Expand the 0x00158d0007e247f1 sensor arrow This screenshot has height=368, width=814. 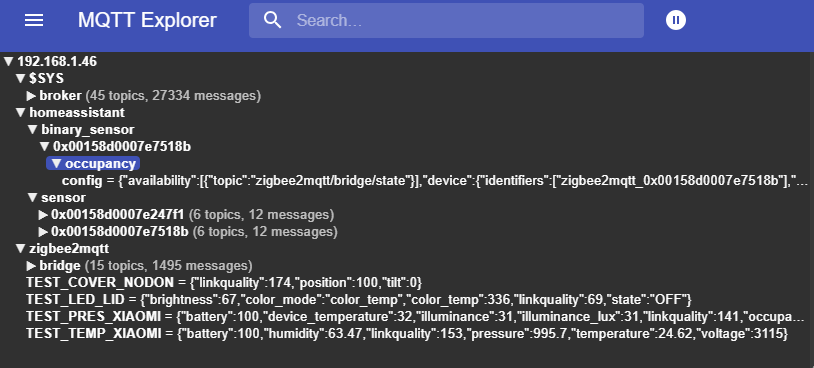44,214
